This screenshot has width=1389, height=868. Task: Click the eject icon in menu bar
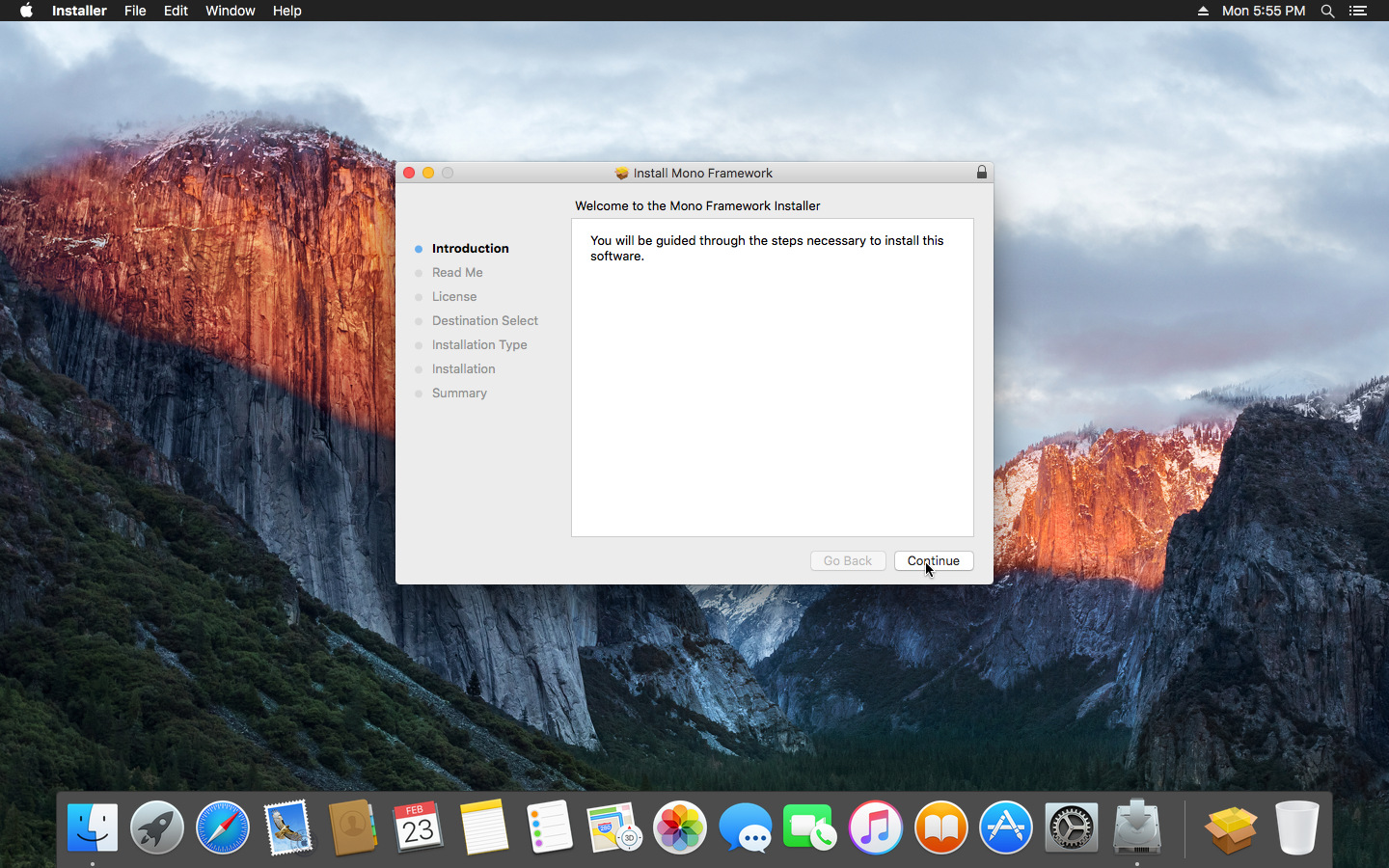pyautogui.click(x=1203, y=11)
